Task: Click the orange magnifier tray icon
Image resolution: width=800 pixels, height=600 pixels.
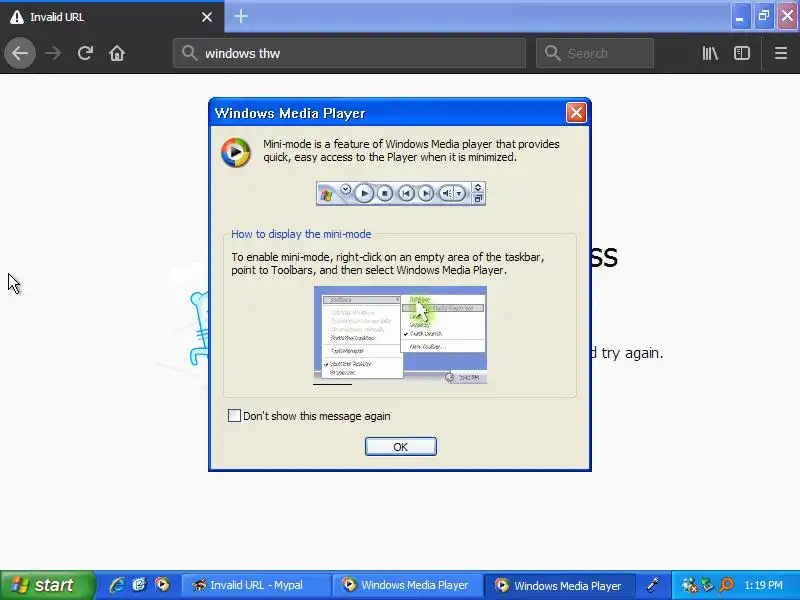Action: tap(726, 585)
